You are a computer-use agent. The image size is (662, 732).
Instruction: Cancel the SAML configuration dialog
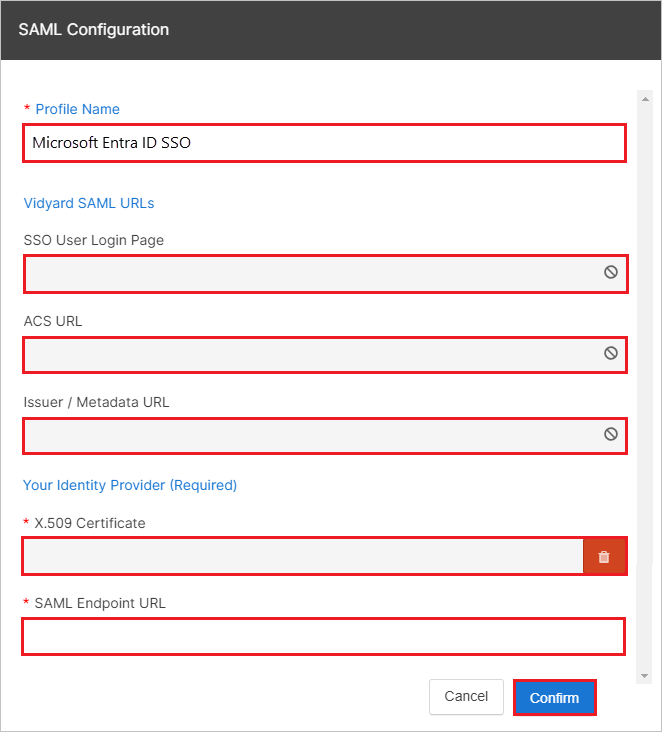(466, 697)
